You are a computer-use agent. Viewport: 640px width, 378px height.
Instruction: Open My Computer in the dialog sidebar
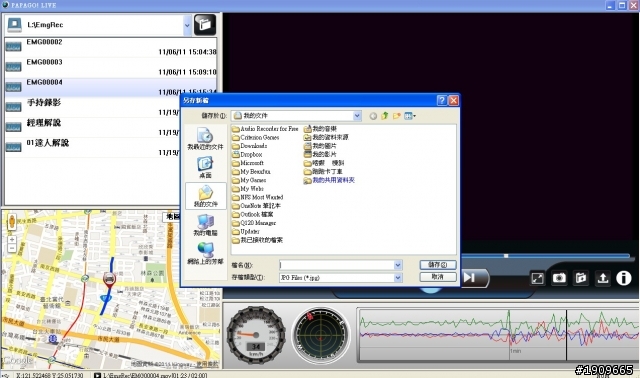pyautogui.click(x=205, y=225)
